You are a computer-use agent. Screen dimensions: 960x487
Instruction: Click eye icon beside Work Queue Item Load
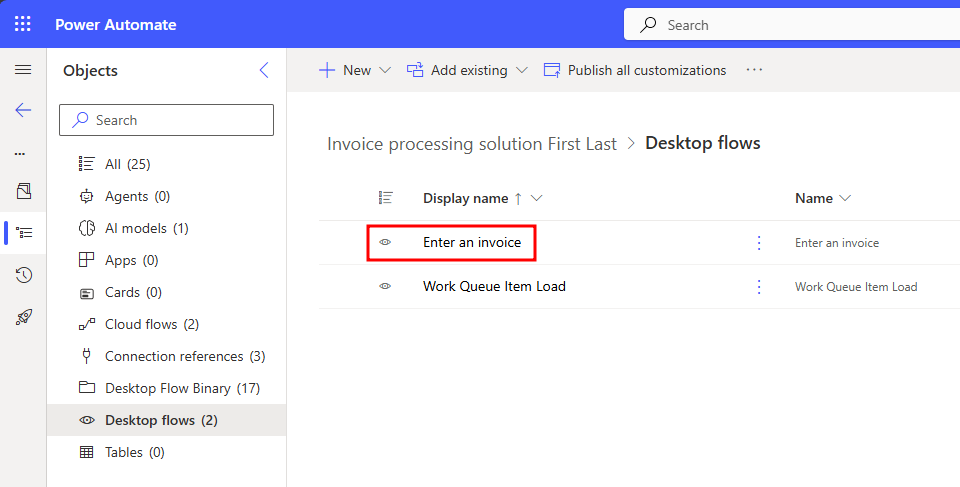coord(385,286)
